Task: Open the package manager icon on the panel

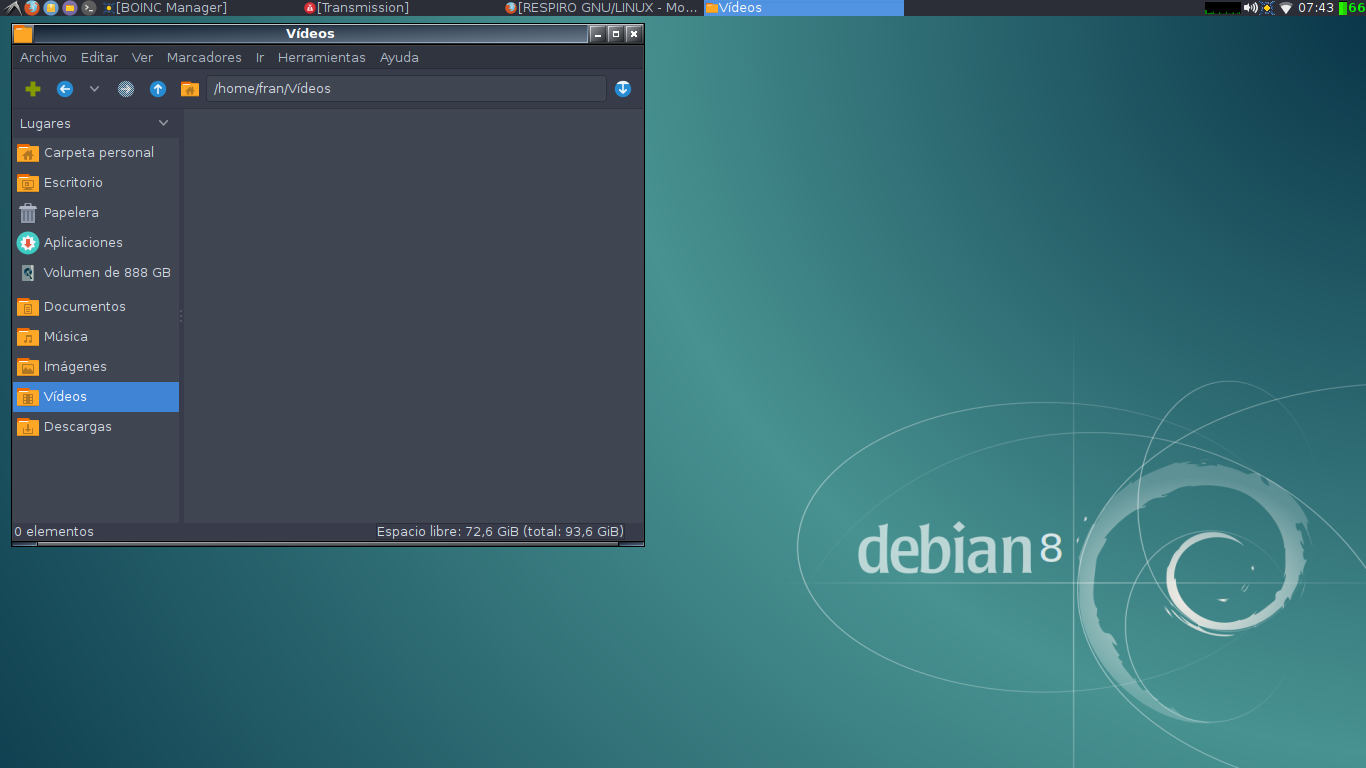Action: 47,8
